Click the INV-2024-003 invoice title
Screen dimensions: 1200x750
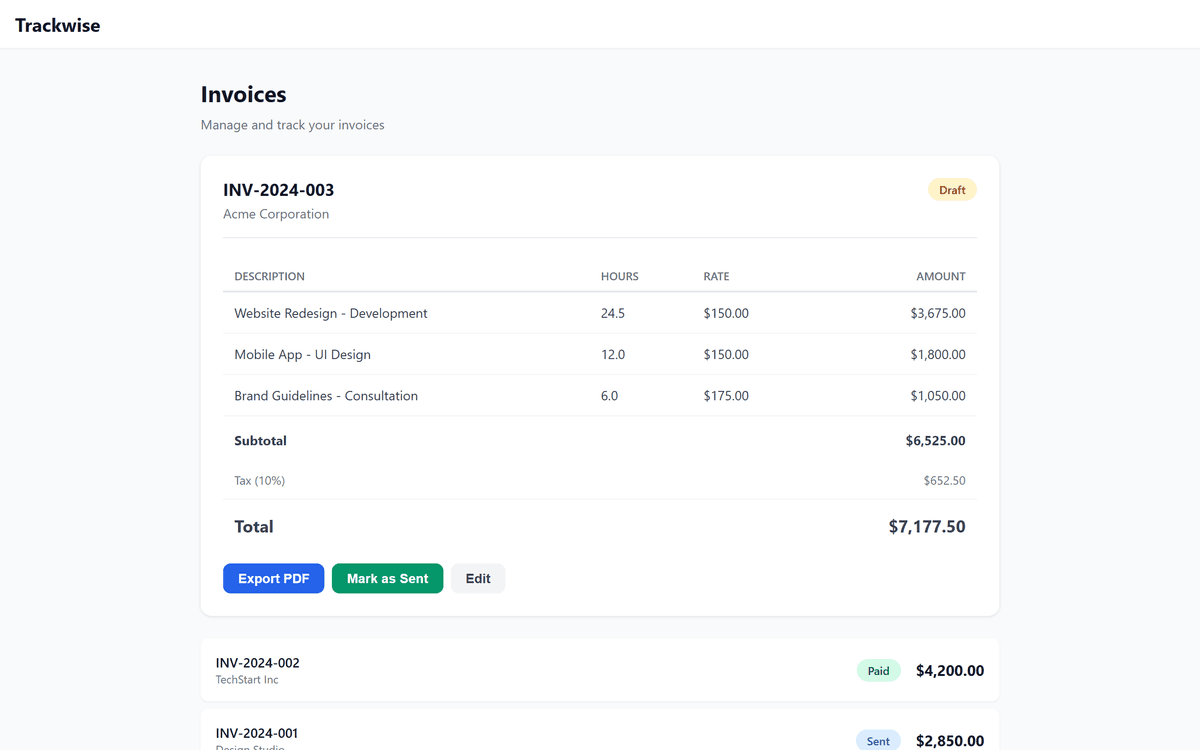(x=279, y=190)
